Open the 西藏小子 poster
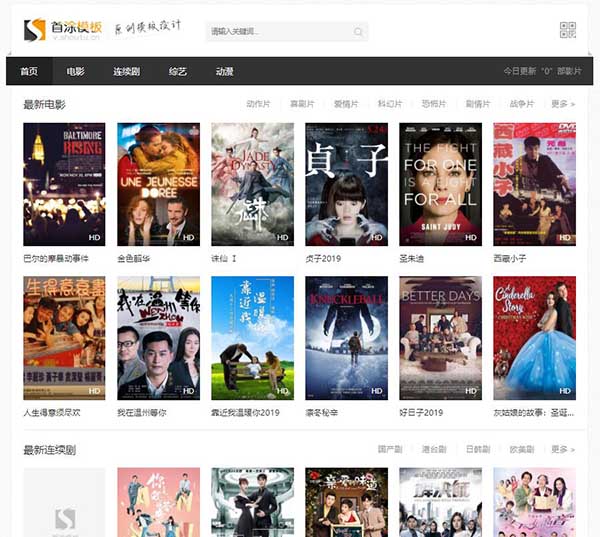The image size is (600, 537). (x=535, y=184)
